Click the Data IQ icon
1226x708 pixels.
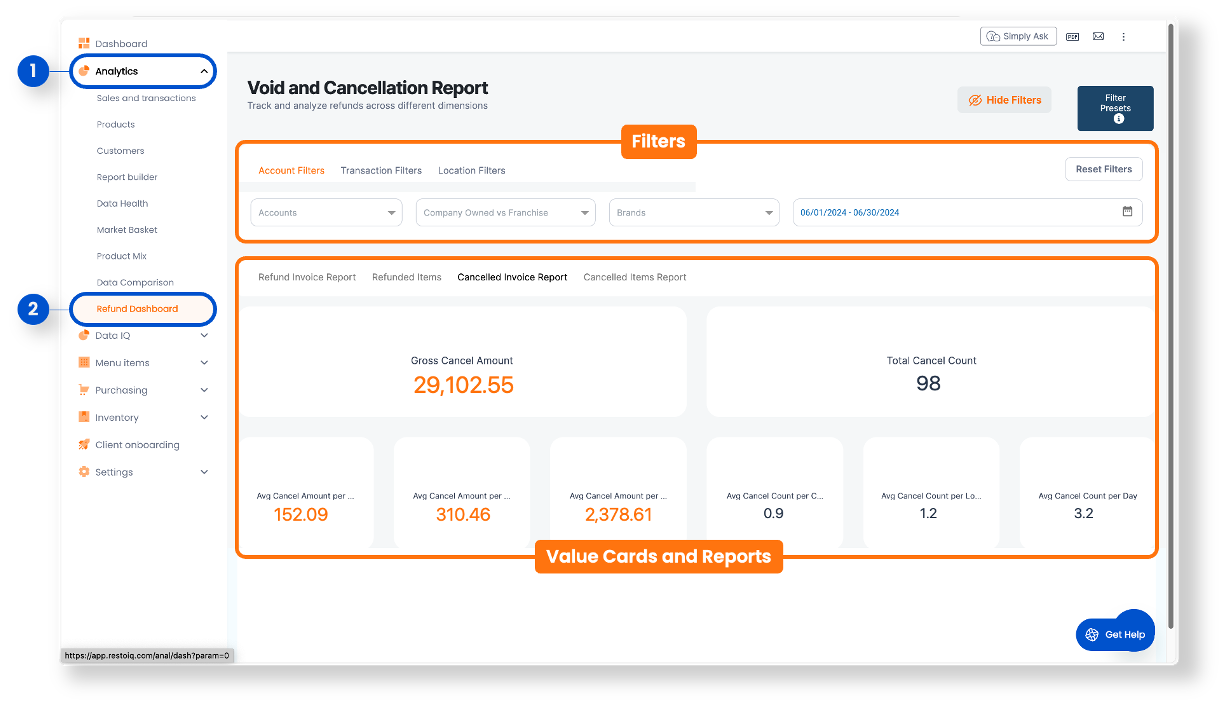(x=85, y=335)
